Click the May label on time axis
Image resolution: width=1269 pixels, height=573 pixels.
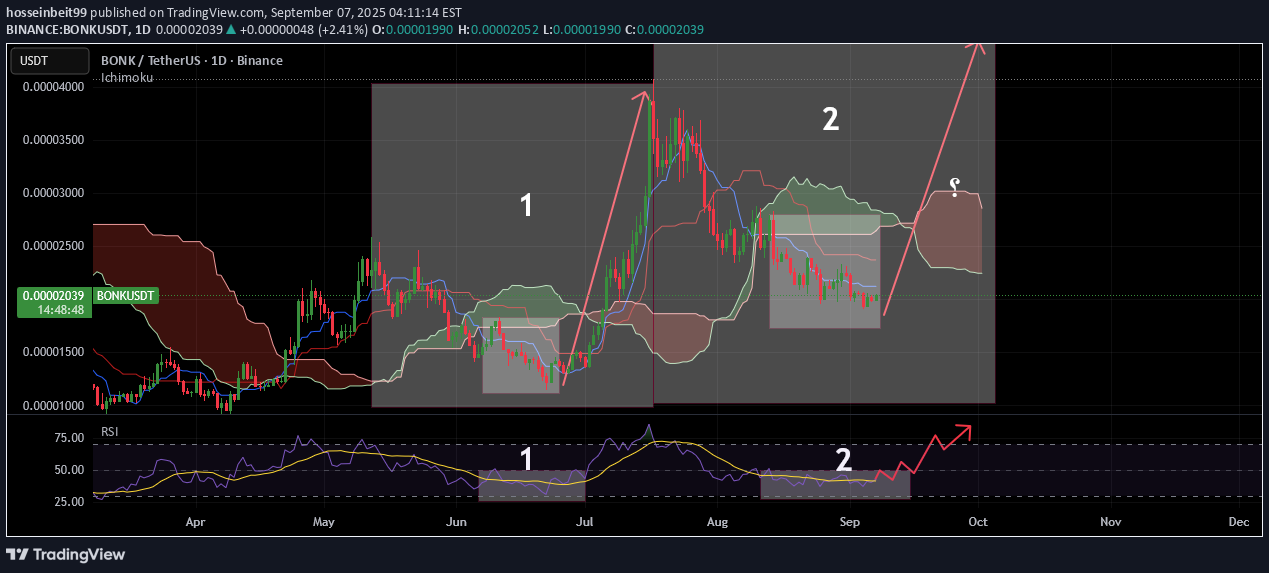pos(323,522)
